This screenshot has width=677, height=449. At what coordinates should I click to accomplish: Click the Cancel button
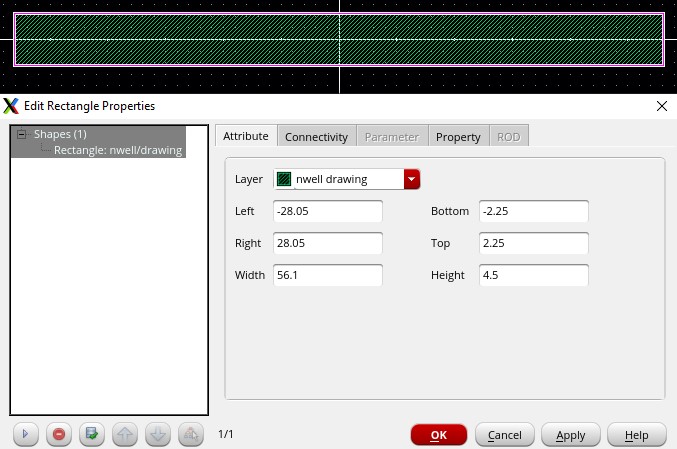[x=505, y=435]
